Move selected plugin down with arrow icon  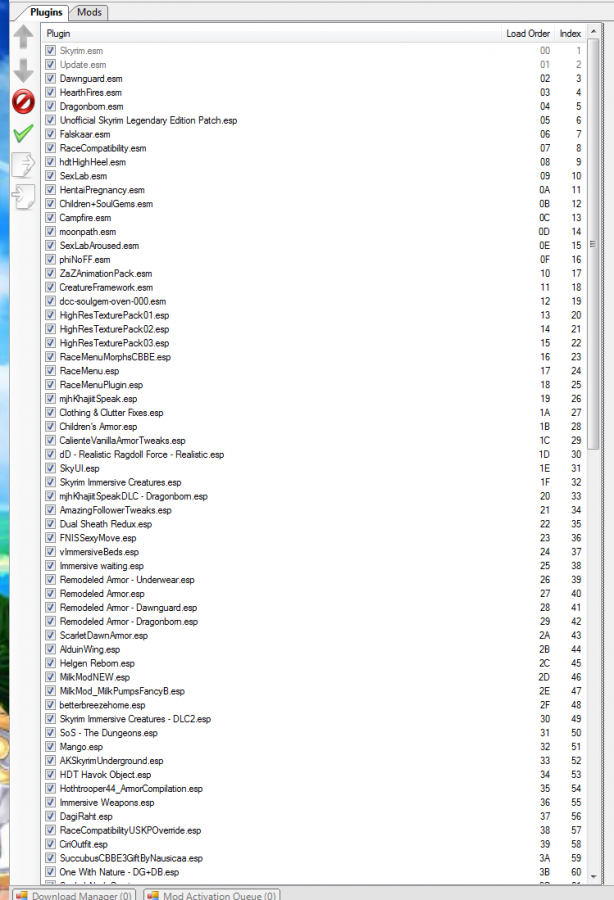point(24,70)
